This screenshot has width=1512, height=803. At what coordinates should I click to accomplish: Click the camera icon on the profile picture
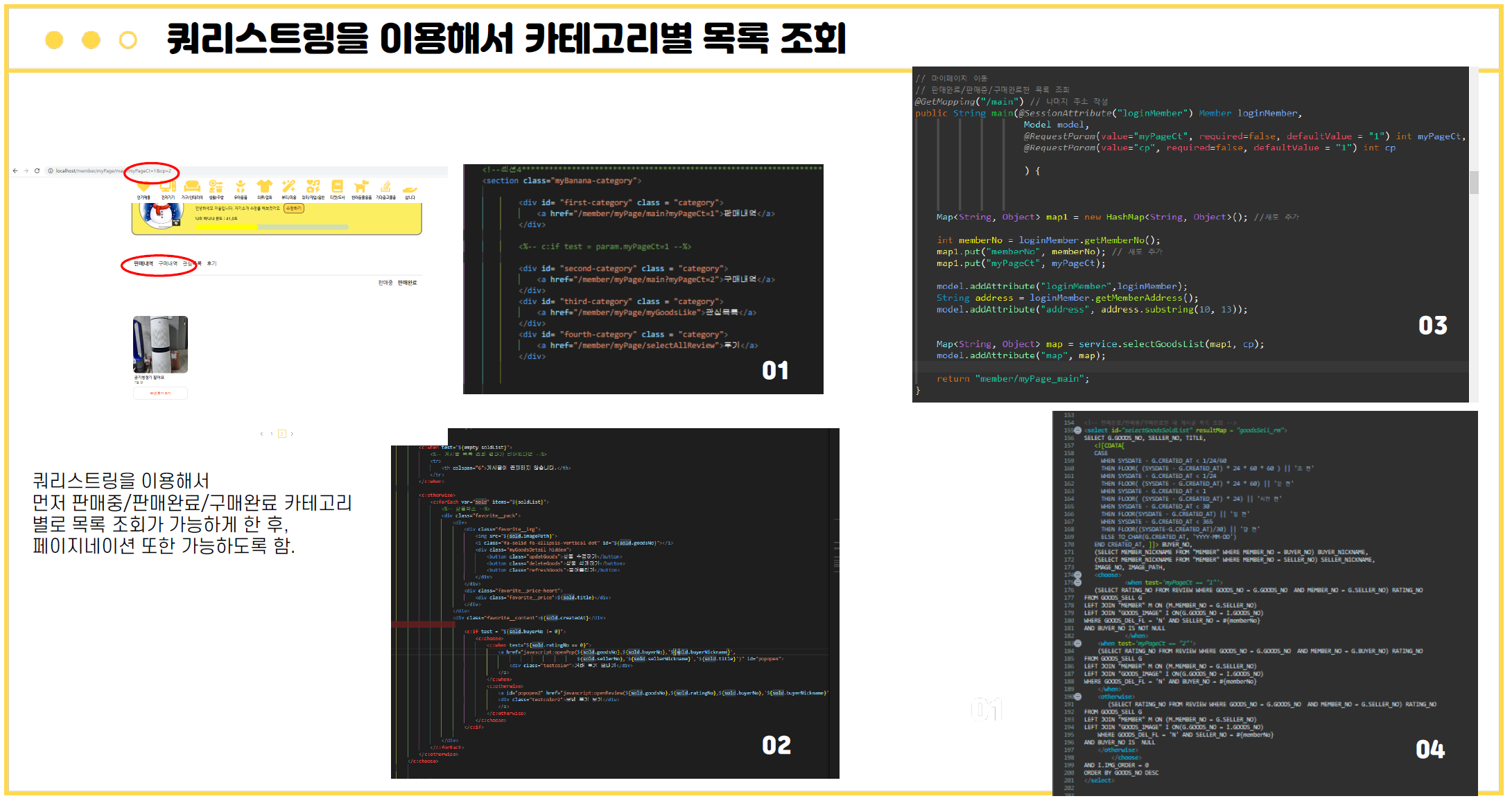[176, 222]
